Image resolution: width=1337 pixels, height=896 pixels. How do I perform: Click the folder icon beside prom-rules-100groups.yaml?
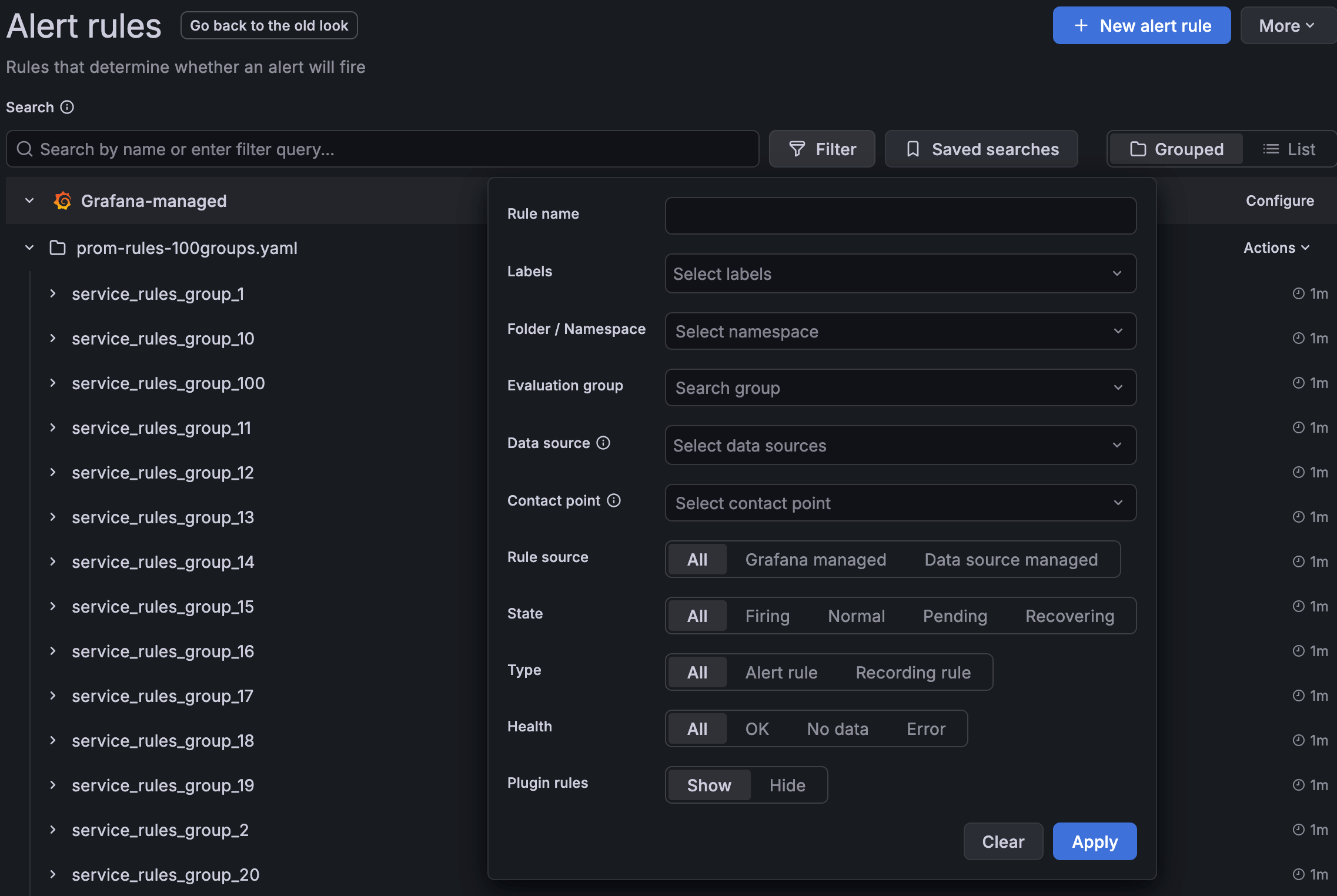pyautogui.click(x=57, y=248)
